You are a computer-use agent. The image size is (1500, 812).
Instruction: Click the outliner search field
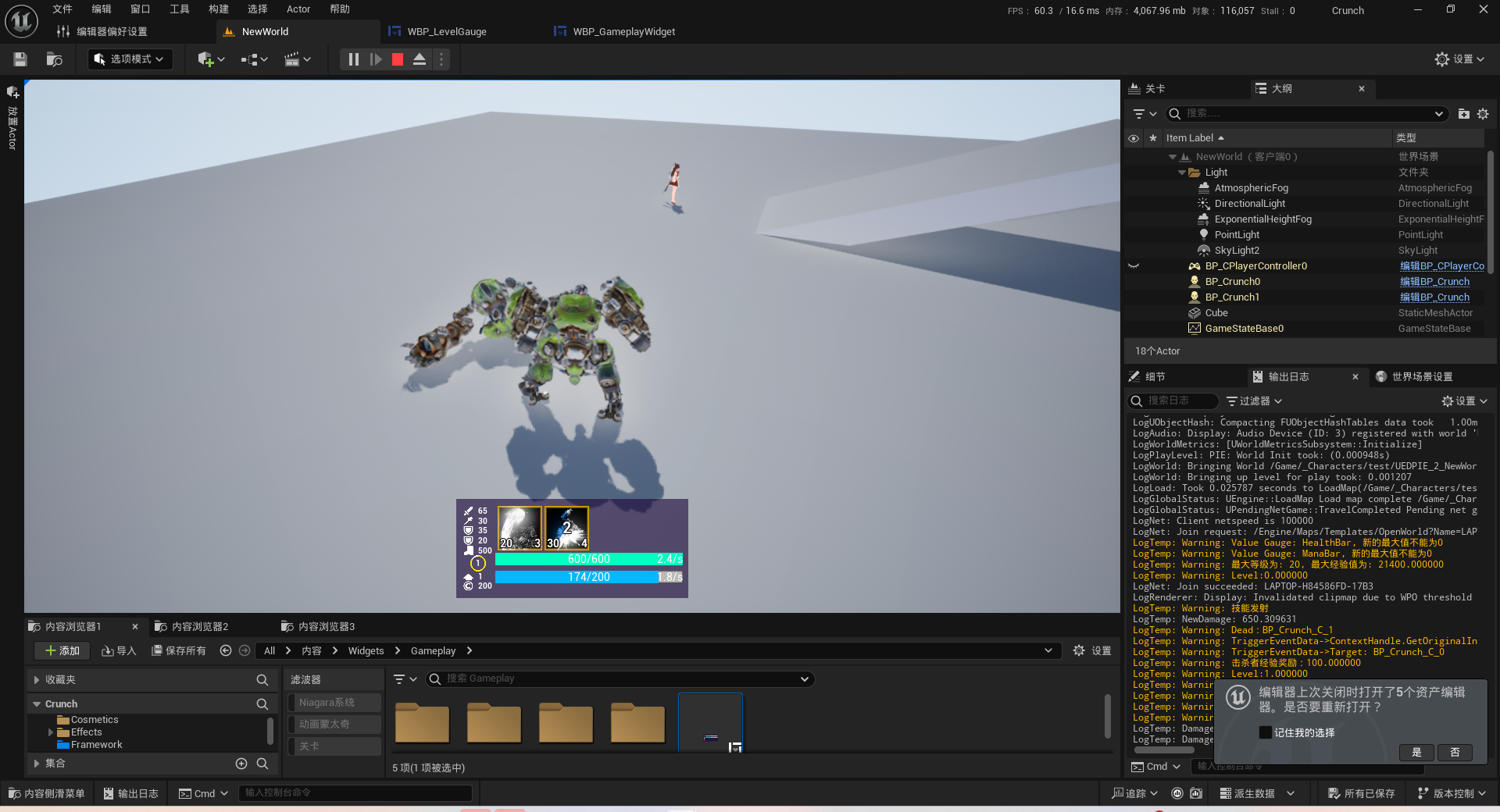coord(1306,114)
